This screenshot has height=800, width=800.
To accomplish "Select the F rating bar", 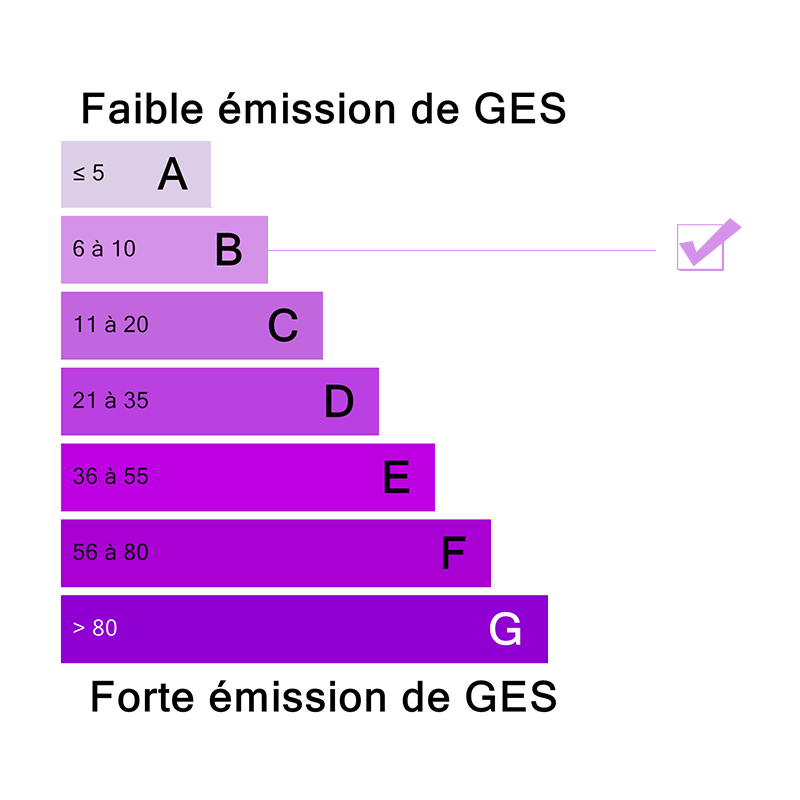I will point(276,553).
